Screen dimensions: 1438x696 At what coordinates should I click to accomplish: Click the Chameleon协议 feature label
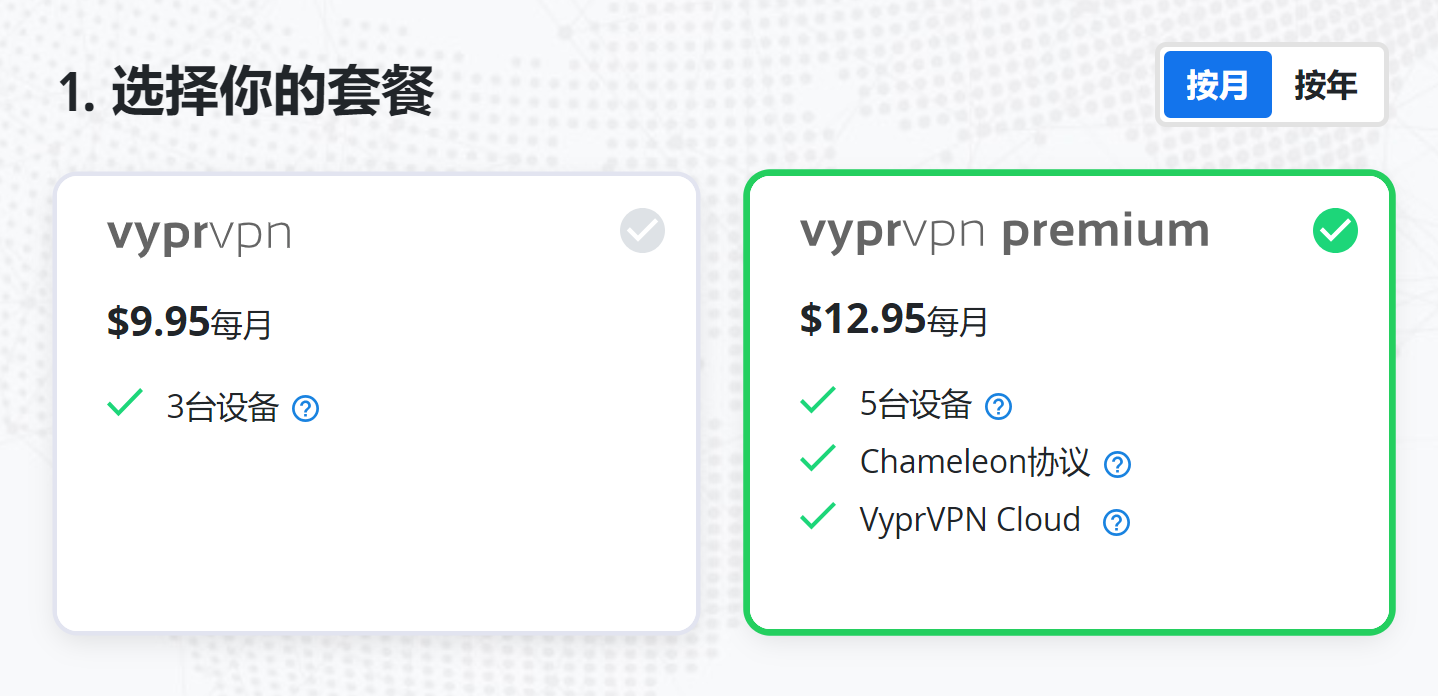pyautogui.click(x=974, y=462)
